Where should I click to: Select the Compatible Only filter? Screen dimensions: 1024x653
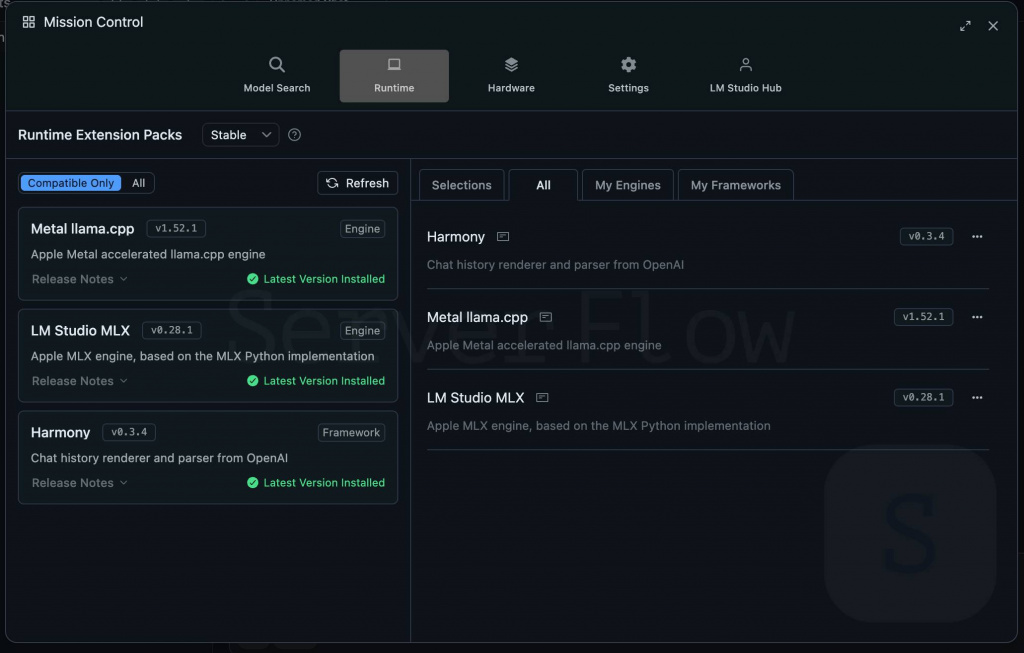coord(70,182)
